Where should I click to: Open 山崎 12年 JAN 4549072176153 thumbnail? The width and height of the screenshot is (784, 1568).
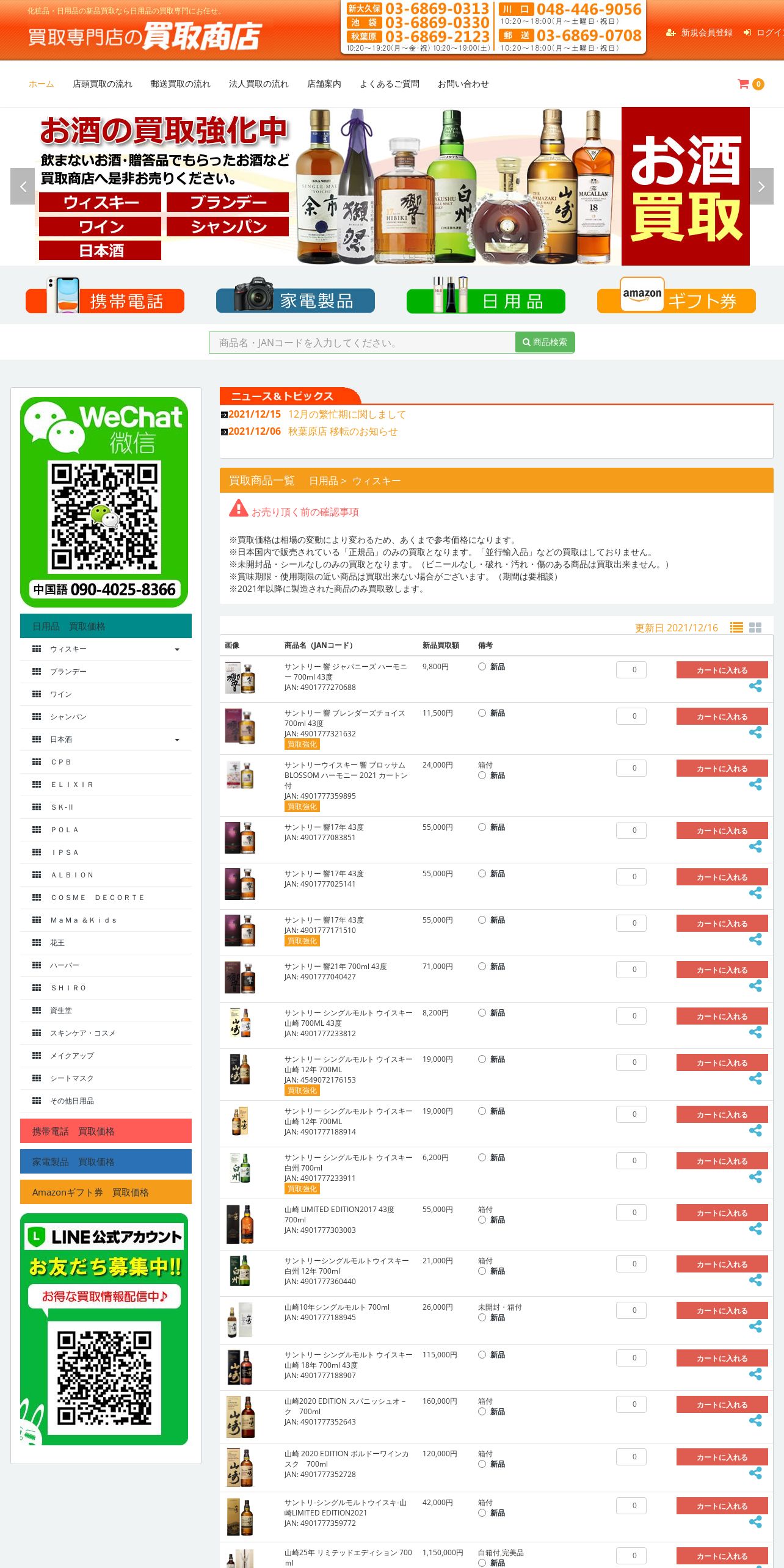240,1070
